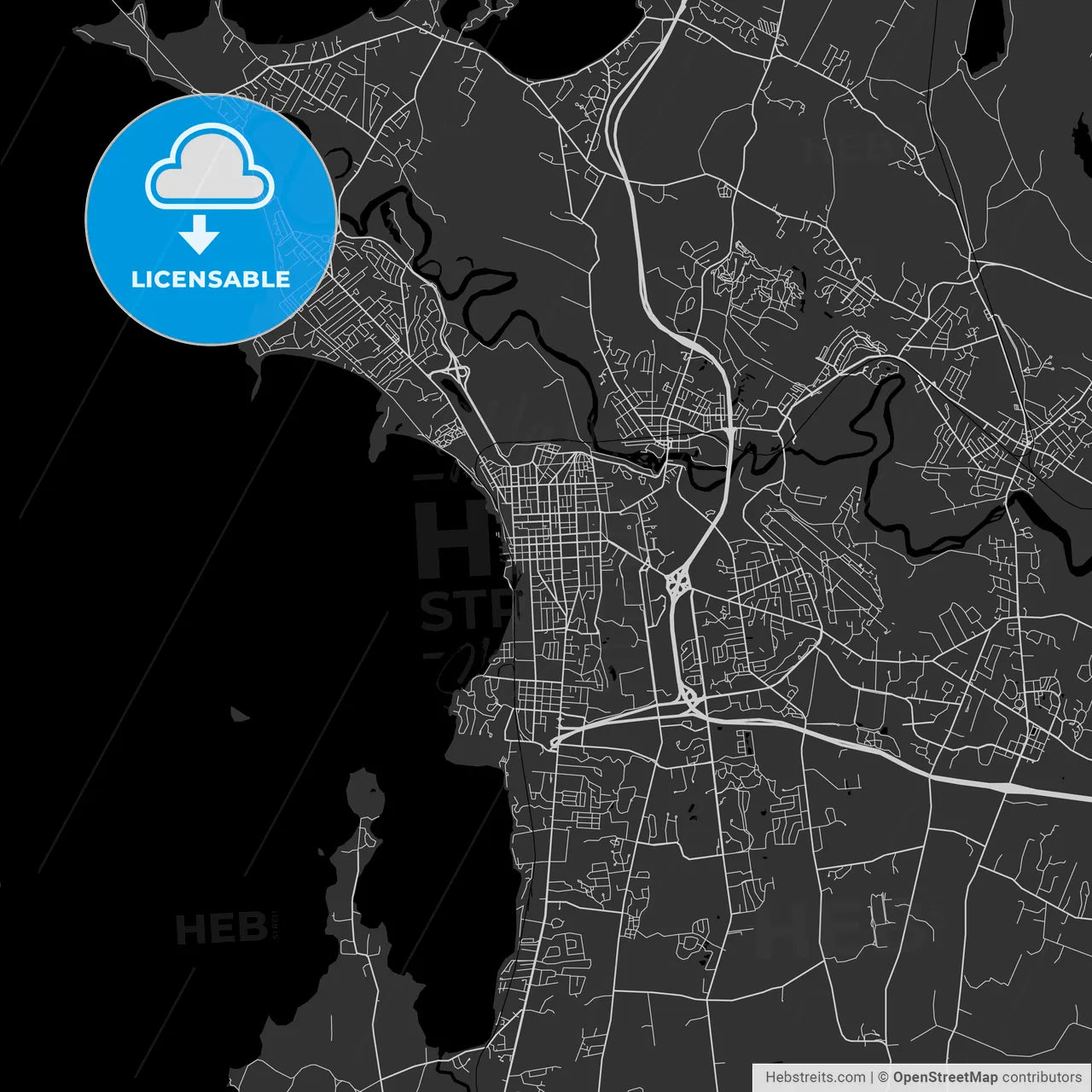Click the large open water area on left
1092x1092 pixels.
[171, 555]
